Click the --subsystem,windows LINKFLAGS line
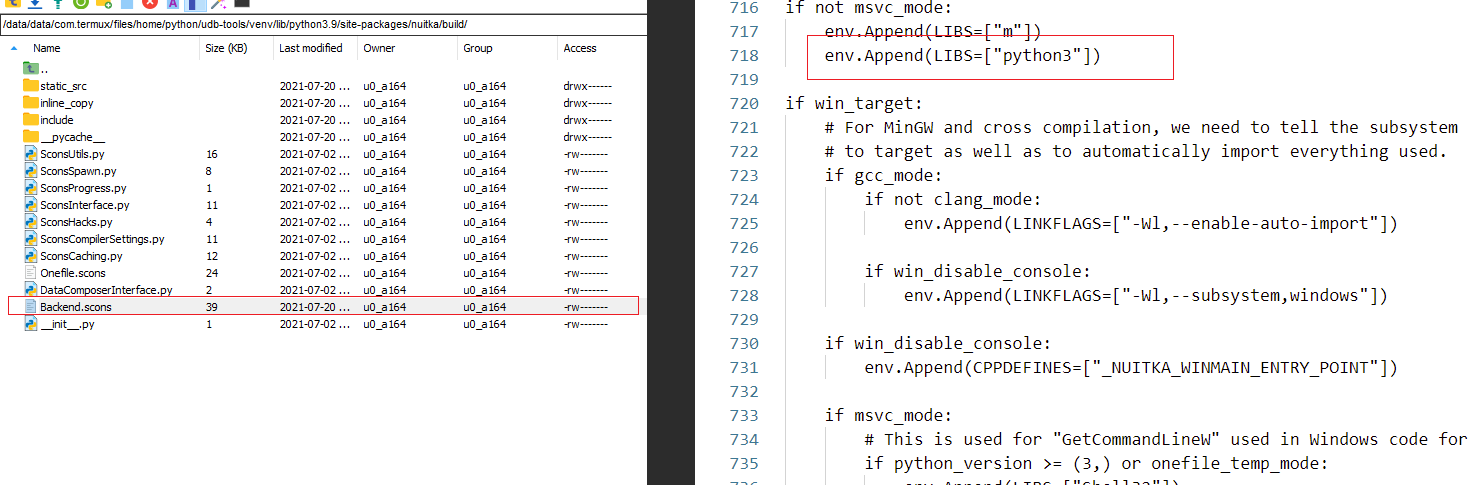1475x485 pixels. 1146,296
